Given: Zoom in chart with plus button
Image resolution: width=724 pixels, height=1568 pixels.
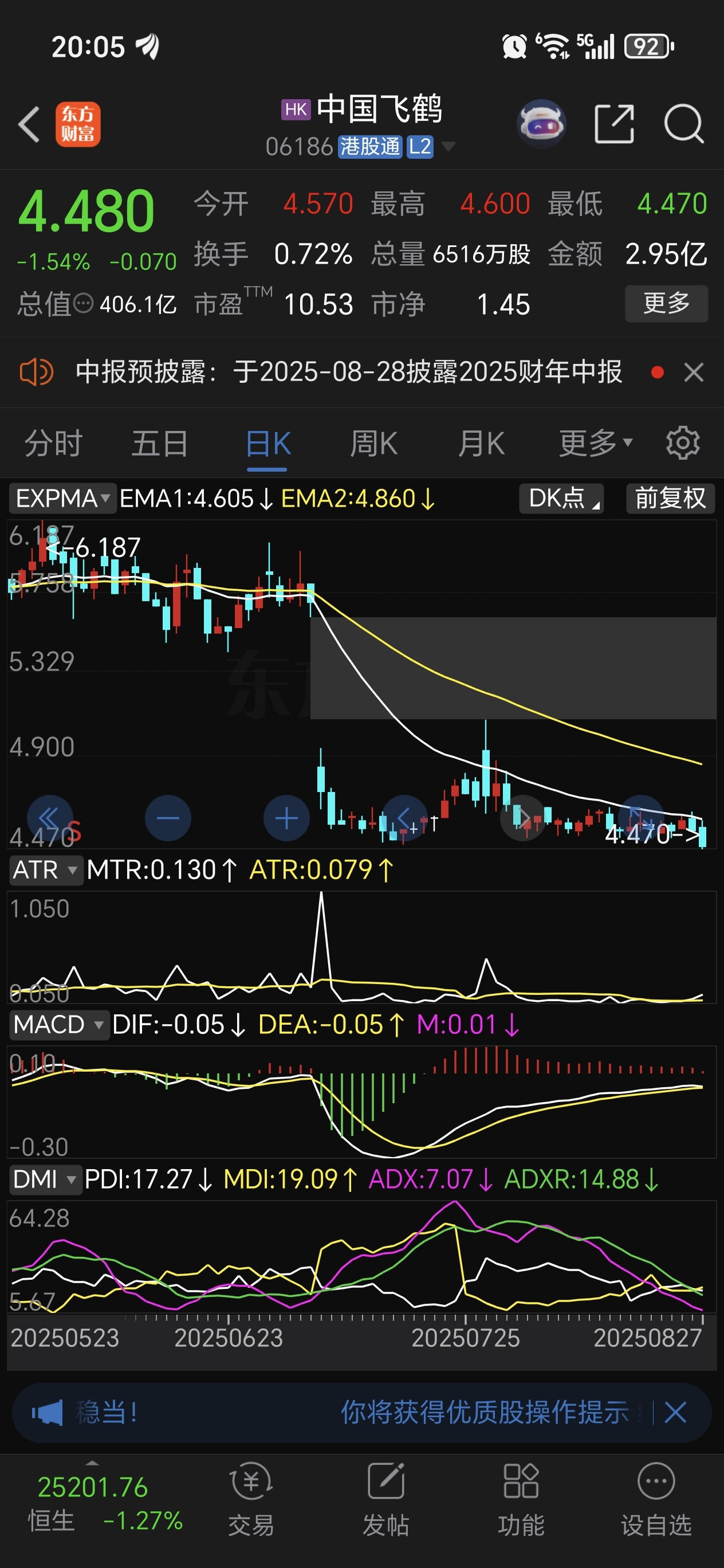Looking at the screenshot, I should point(286,817).
